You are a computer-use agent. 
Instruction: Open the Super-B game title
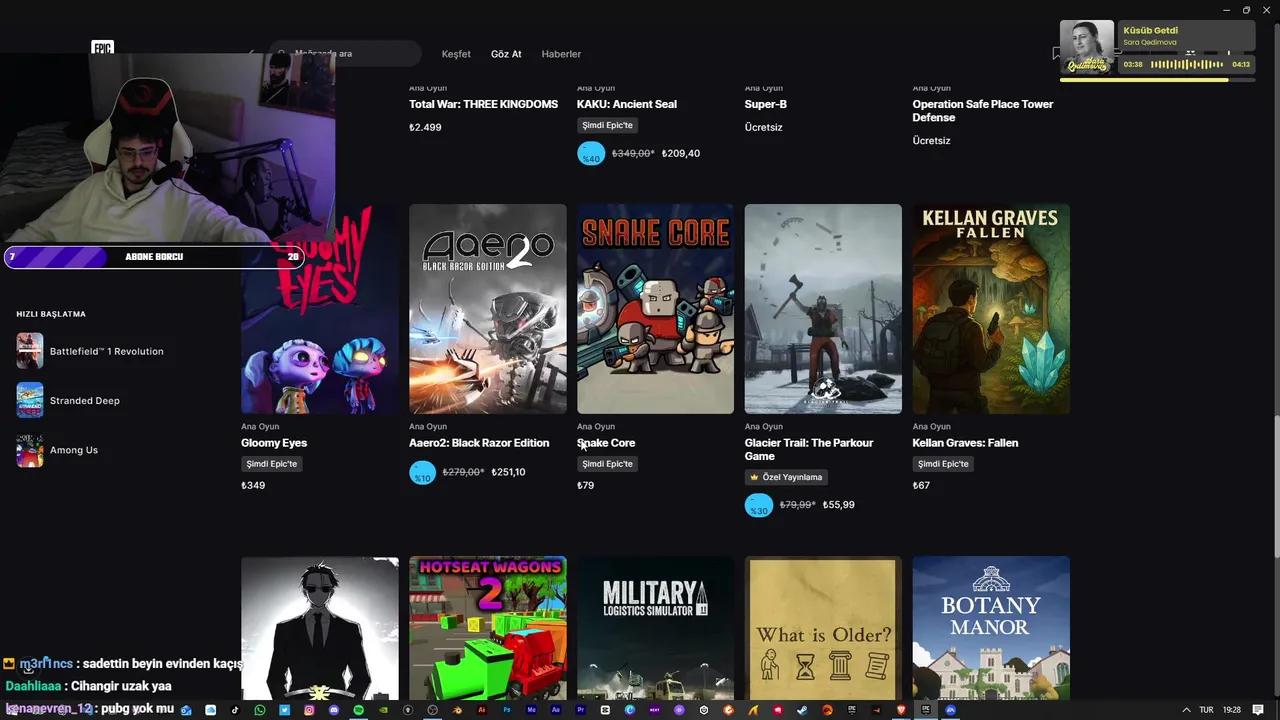(766, 104)
